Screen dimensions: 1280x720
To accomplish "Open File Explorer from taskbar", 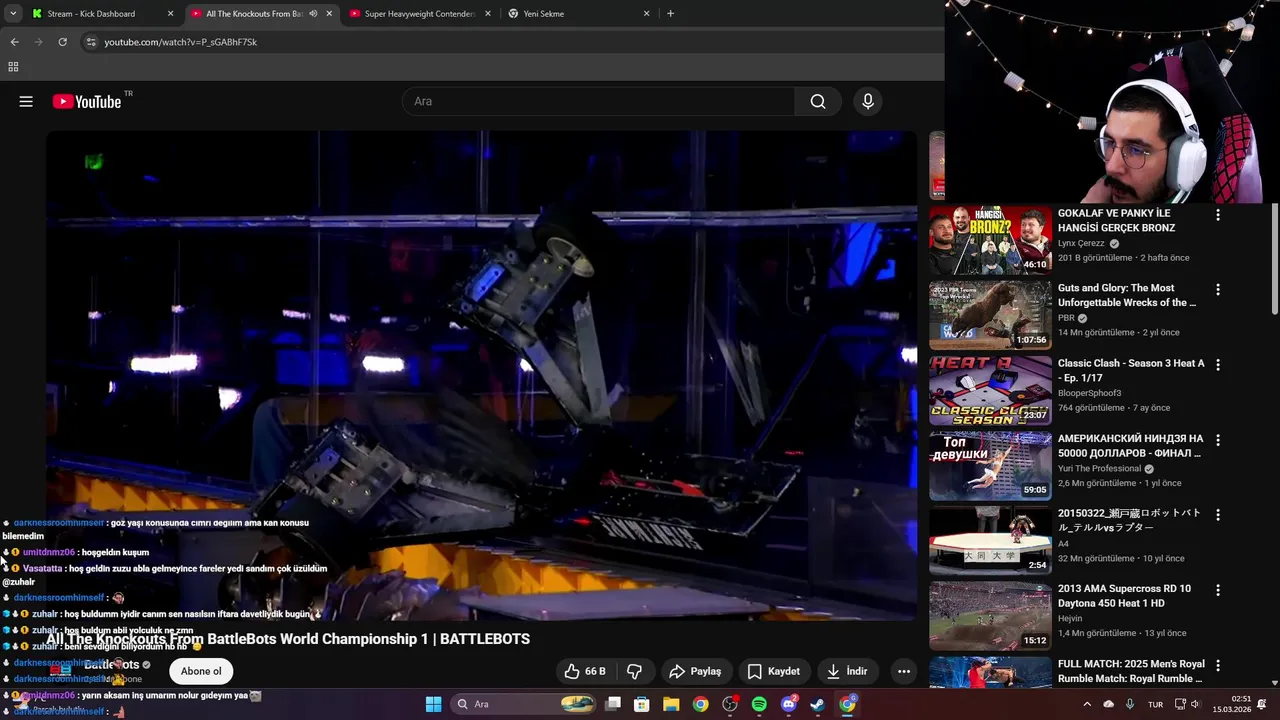I will point(671,704).
